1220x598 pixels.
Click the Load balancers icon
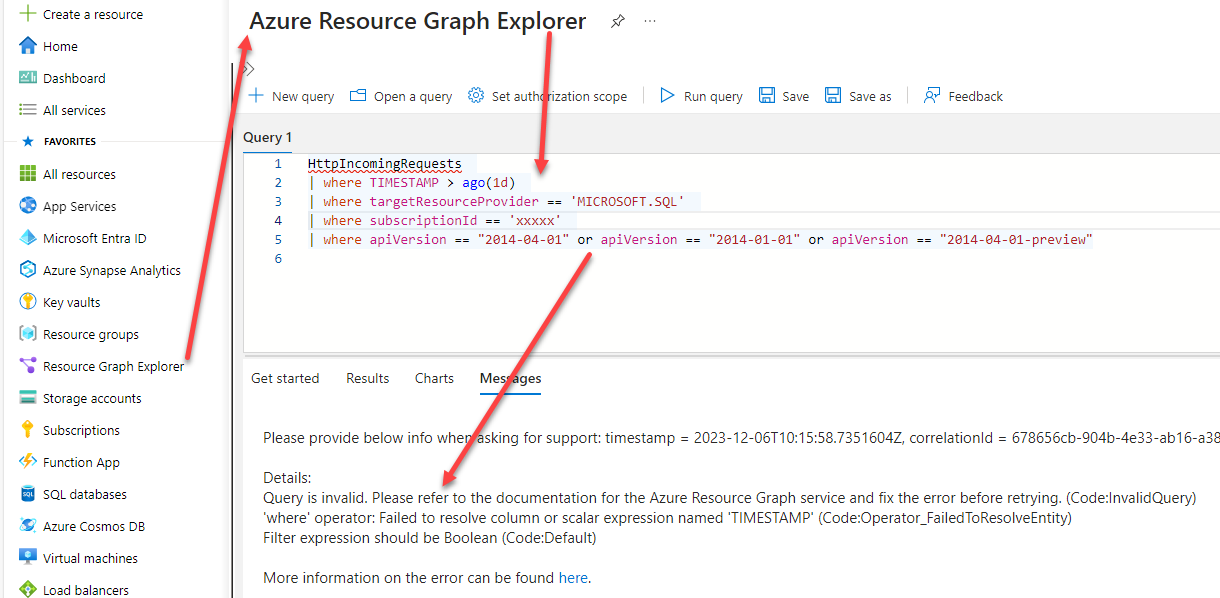(28, 589)
